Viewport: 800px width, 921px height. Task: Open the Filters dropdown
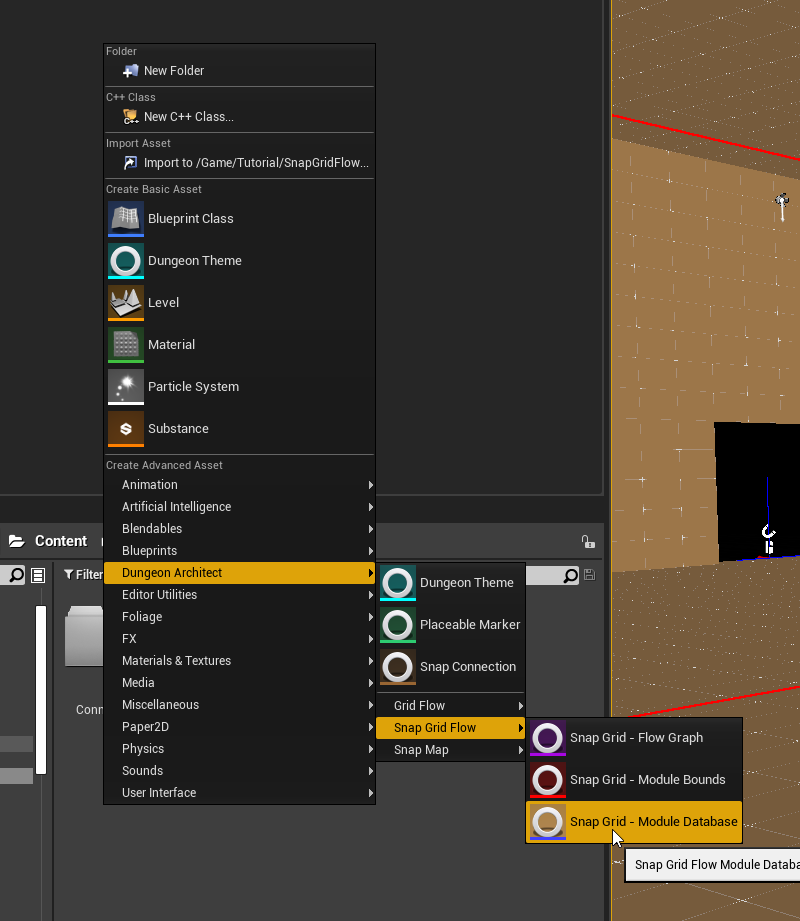pyautogui.click(x=83, y=575)
